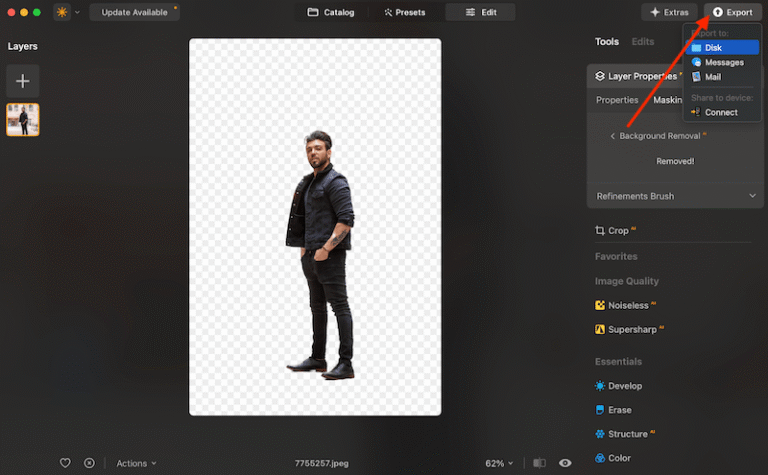Image resolution: width=768 pixels, height=475 pixels.
Task: Click the 7755257.jpeg file name
Action: click(321, 463)
